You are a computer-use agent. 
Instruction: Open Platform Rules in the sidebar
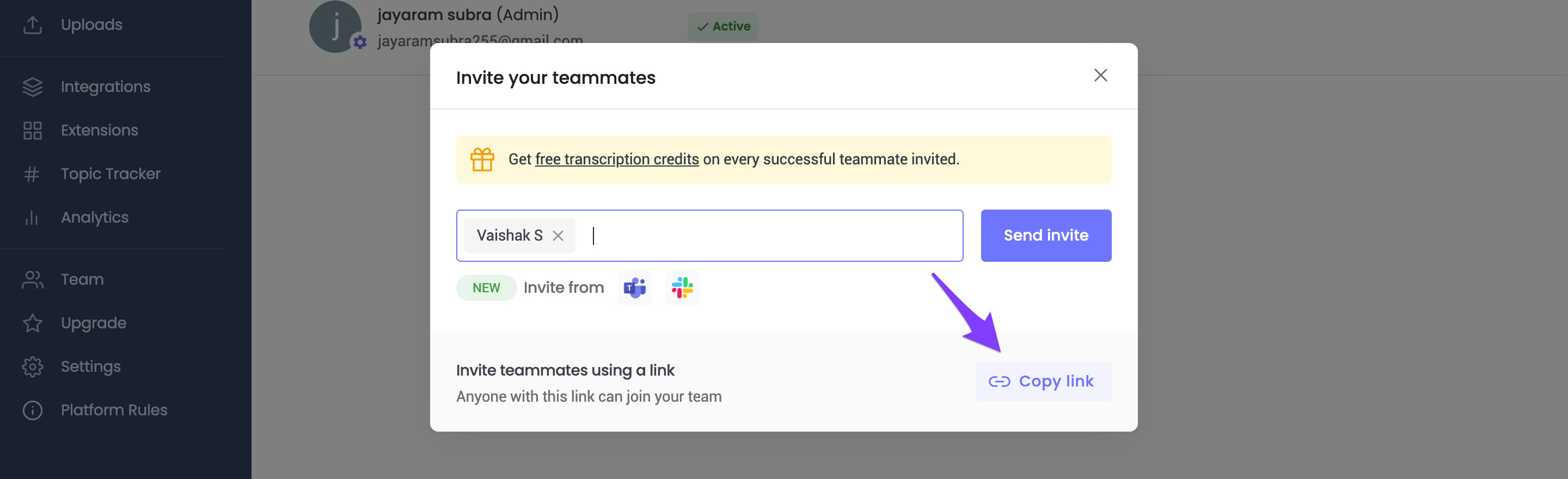point(114,410)
